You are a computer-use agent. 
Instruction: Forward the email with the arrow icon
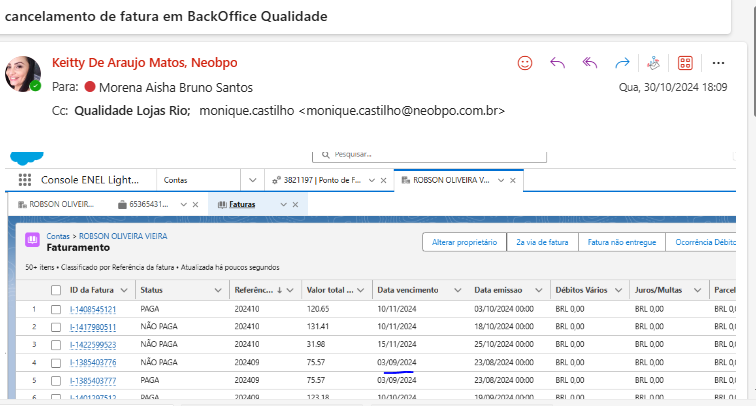[x=622, y=63]
